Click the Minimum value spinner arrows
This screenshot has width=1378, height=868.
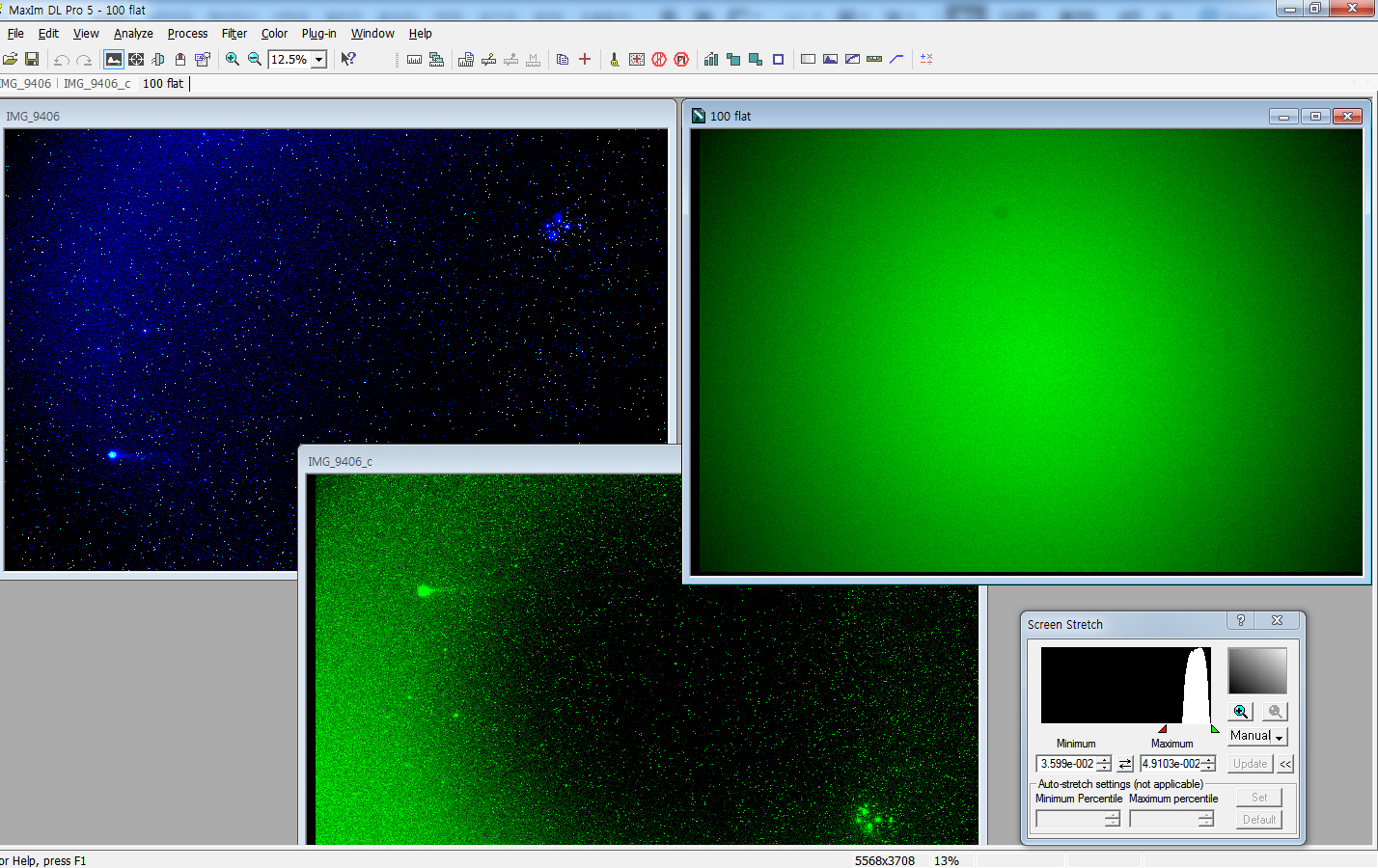click(1104, 764)
